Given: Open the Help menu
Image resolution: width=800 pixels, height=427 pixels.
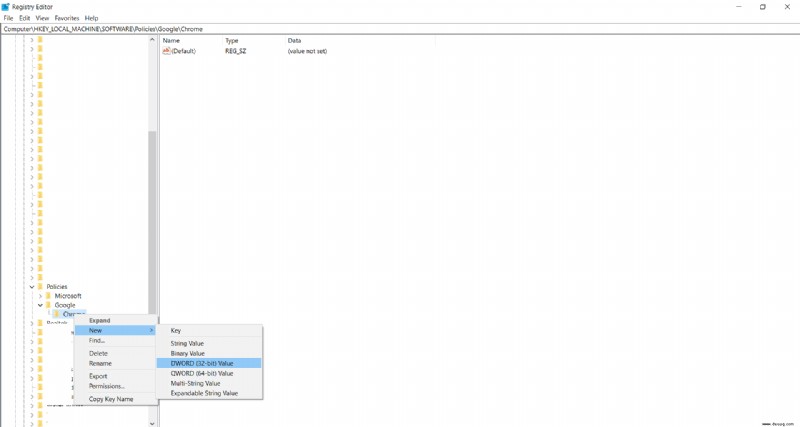Looking at the screenshot, I should 91,18.
